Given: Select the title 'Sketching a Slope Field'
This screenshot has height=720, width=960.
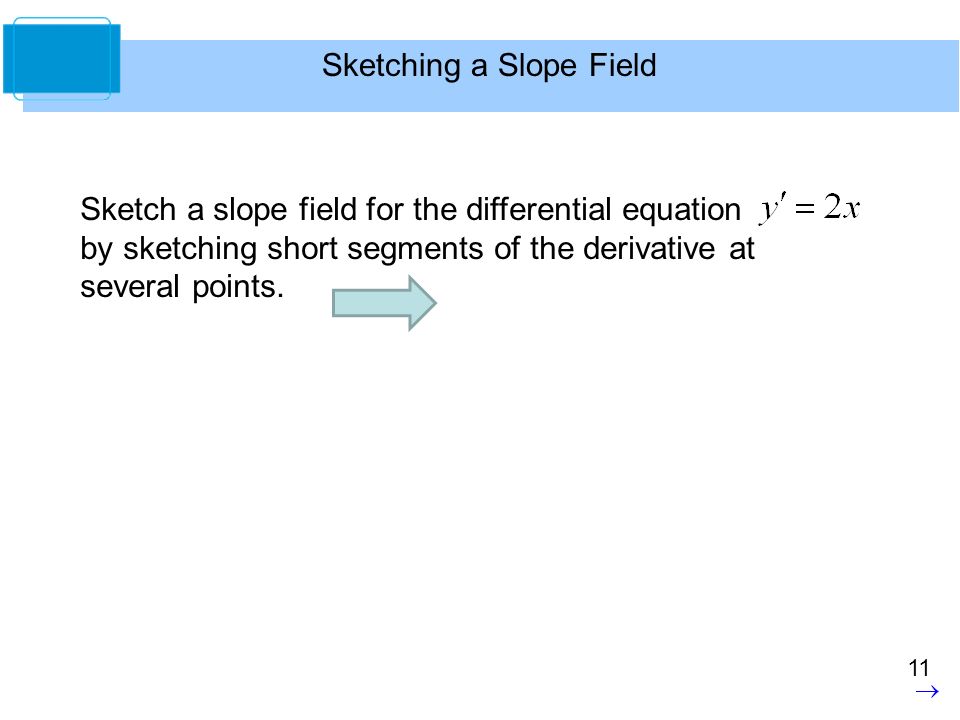Looking at the screenshot, I should coord(489,66).
